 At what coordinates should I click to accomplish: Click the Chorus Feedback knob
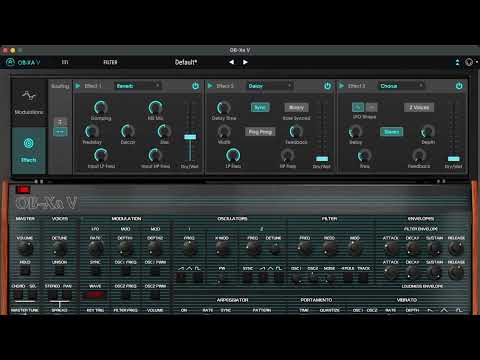click(x=419, y=155)
